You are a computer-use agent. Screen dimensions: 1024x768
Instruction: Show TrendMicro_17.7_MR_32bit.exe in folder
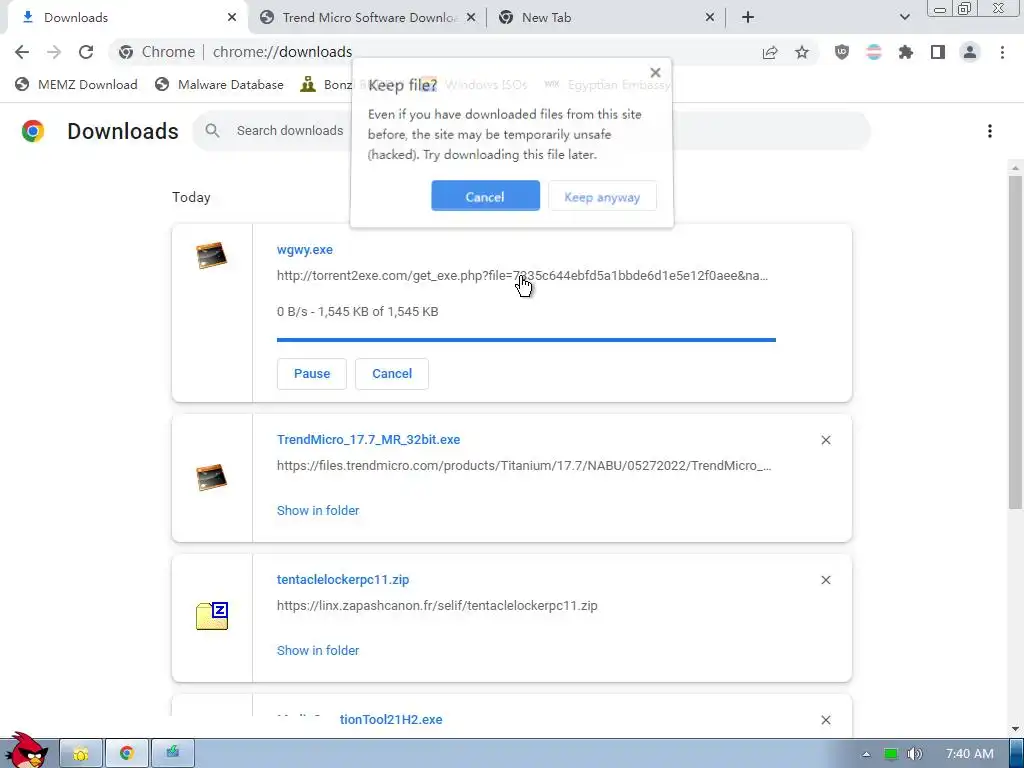(x=318, y=511)
